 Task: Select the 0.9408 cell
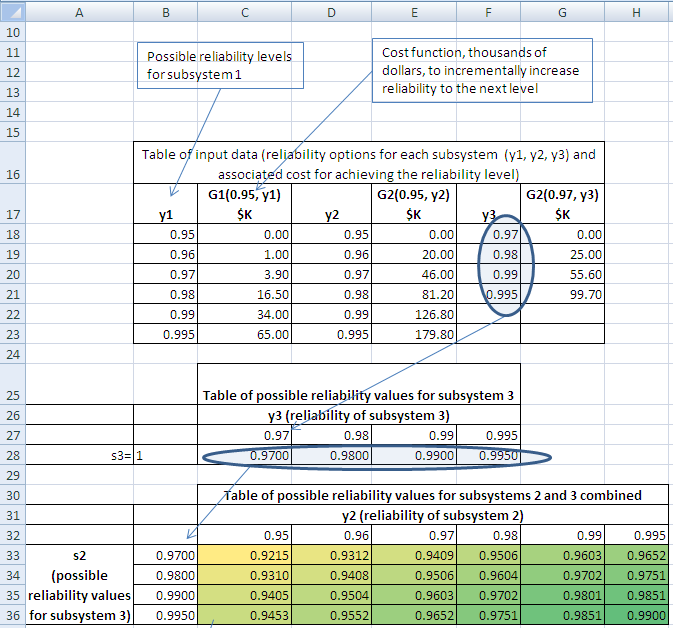tap(331, 575)
